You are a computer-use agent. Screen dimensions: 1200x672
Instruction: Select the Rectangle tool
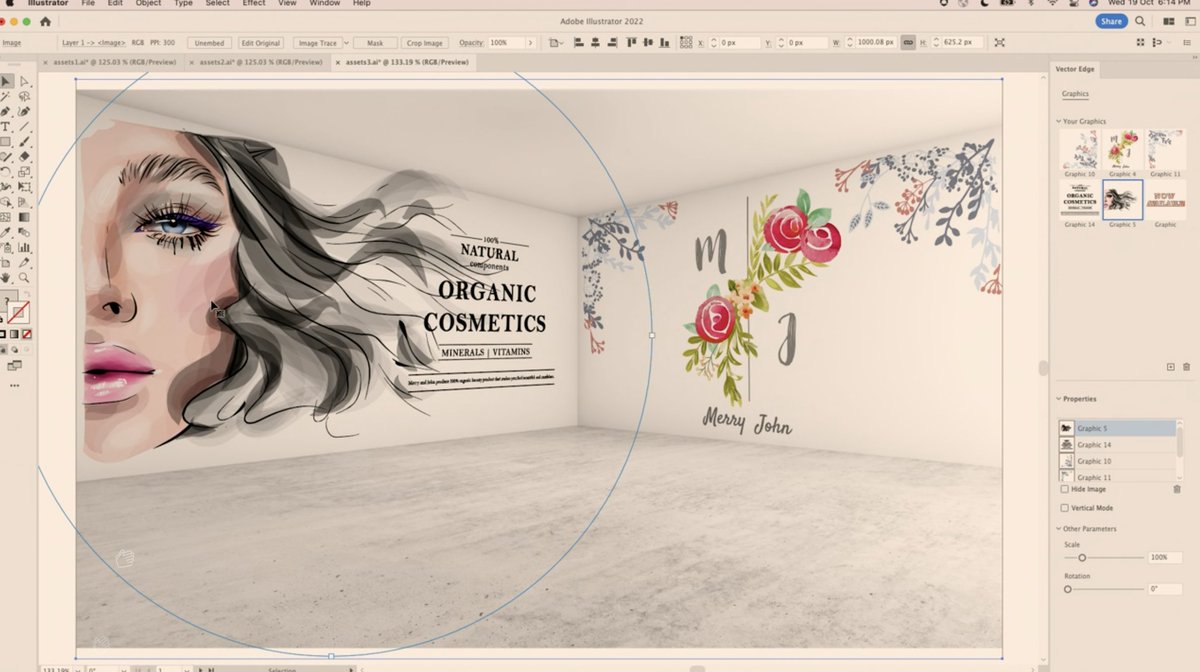click(6, 142)
